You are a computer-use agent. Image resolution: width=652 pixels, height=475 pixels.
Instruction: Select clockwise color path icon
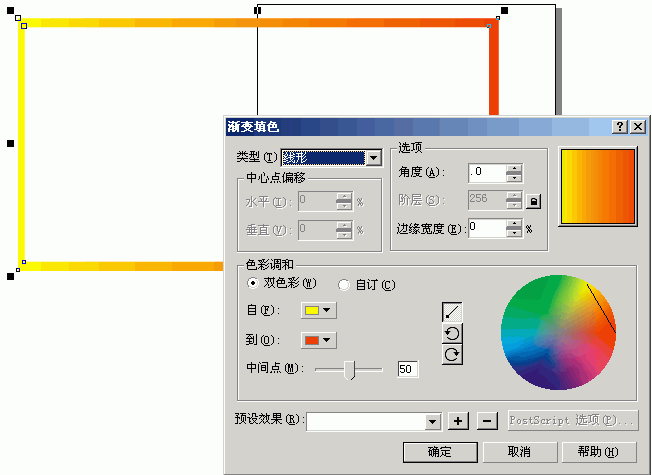pyautogui.click(x=452, y=354)
